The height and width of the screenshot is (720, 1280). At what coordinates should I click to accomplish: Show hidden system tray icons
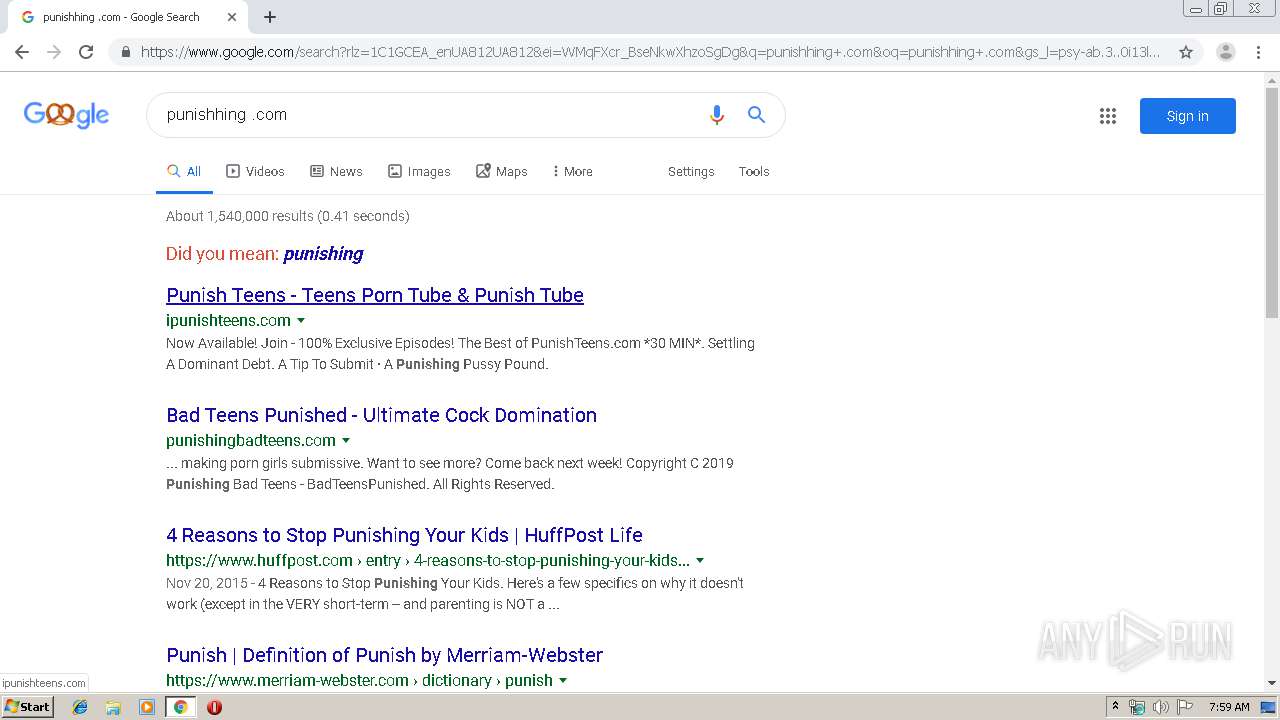(x=1115, y=707)
